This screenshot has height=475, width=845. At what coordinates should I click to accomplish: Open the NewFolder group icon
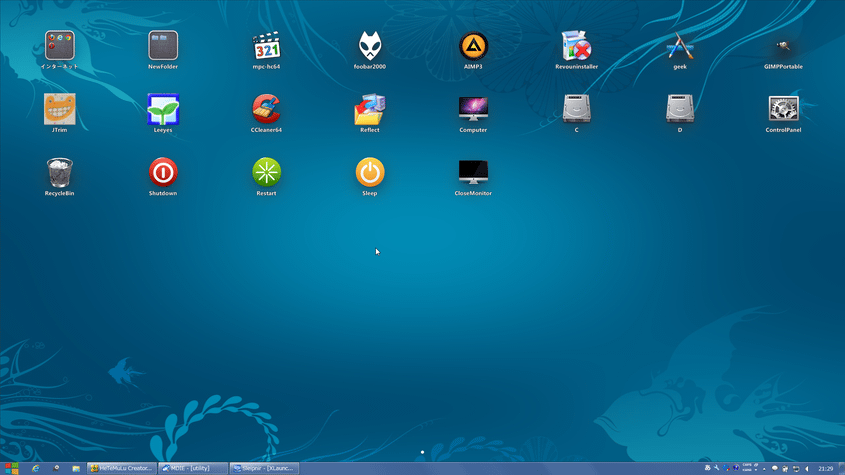click(163, 45)
